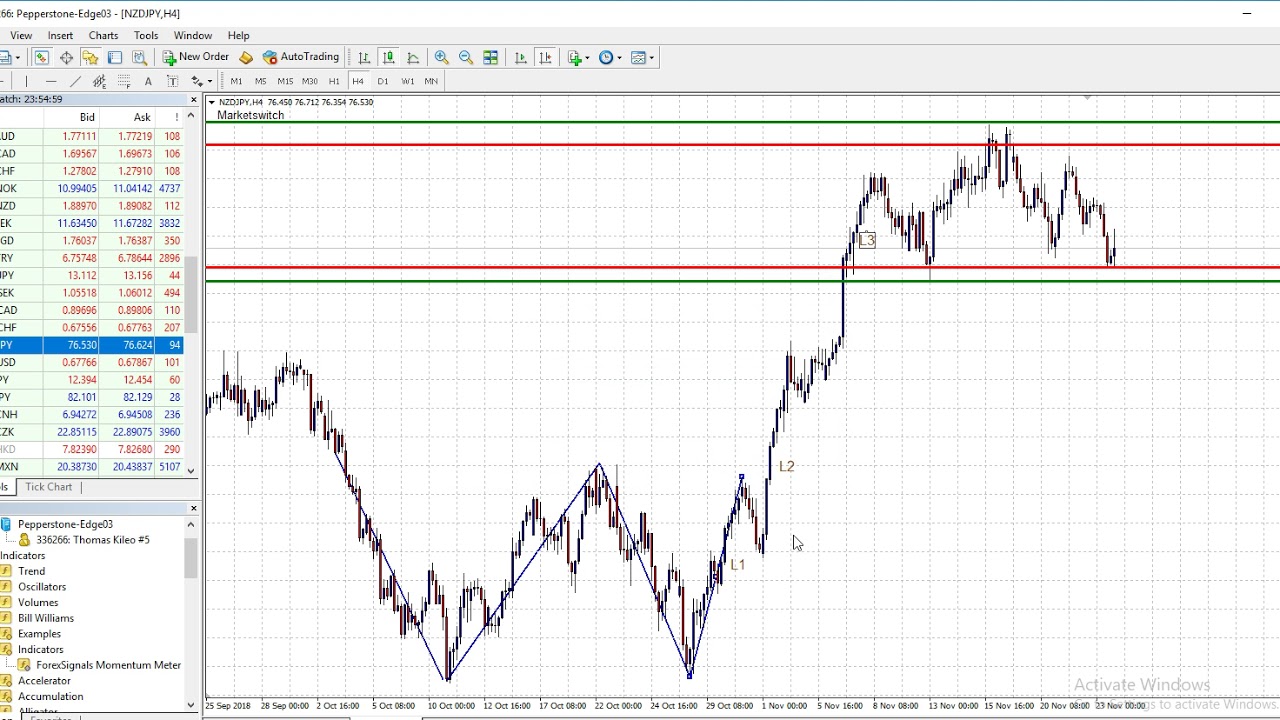Screen dimensions: 1280x720
Task: Open the Market Watch panel icon
Action: [x=41, y=57]
